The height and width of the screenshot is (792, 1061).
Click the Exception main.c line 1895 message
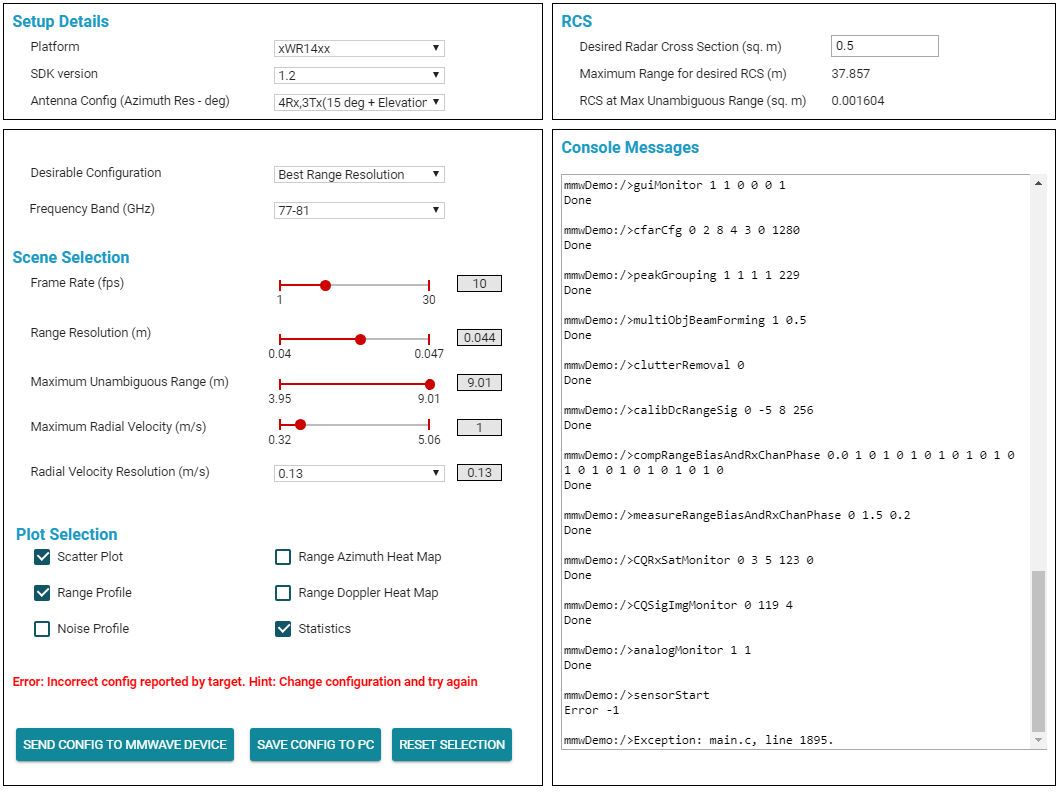tap(698, 740)
